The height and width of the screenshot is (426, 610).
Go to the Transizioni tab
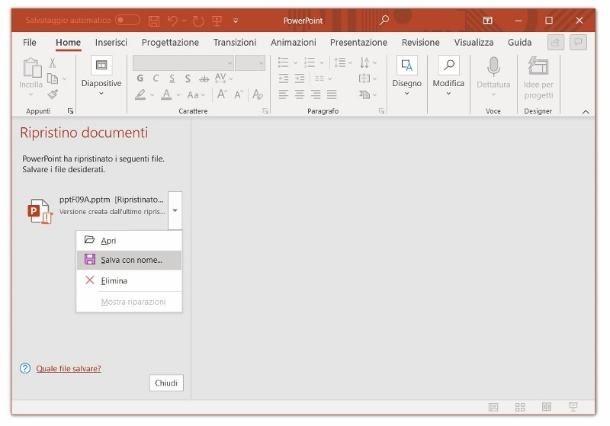(x=235, y=42)
